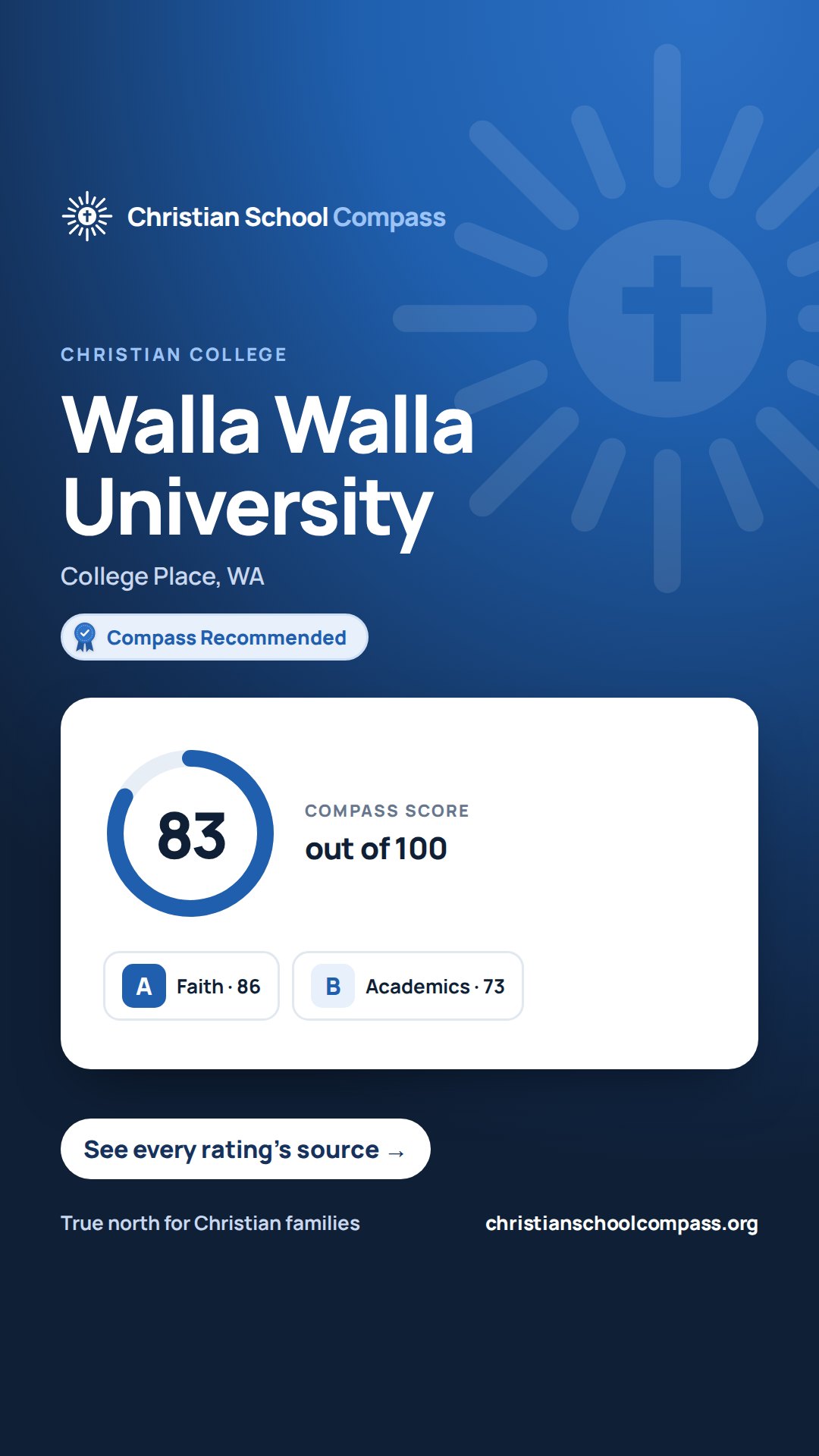Screen dimensions: 819x1456
Task: Click the out of 100 text
Action: (376, 849)
